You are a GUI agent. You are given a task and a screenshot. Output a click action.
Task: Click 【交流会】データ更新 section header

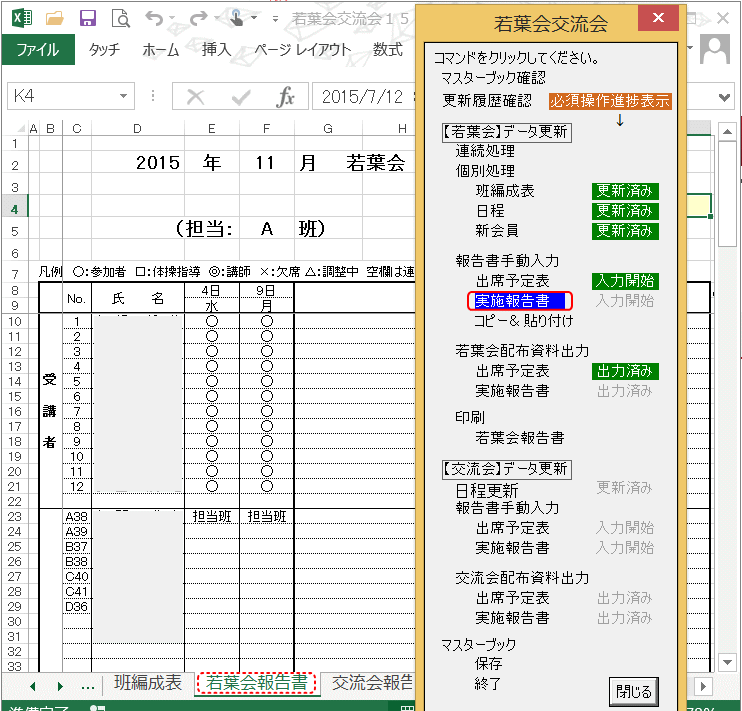507,469
